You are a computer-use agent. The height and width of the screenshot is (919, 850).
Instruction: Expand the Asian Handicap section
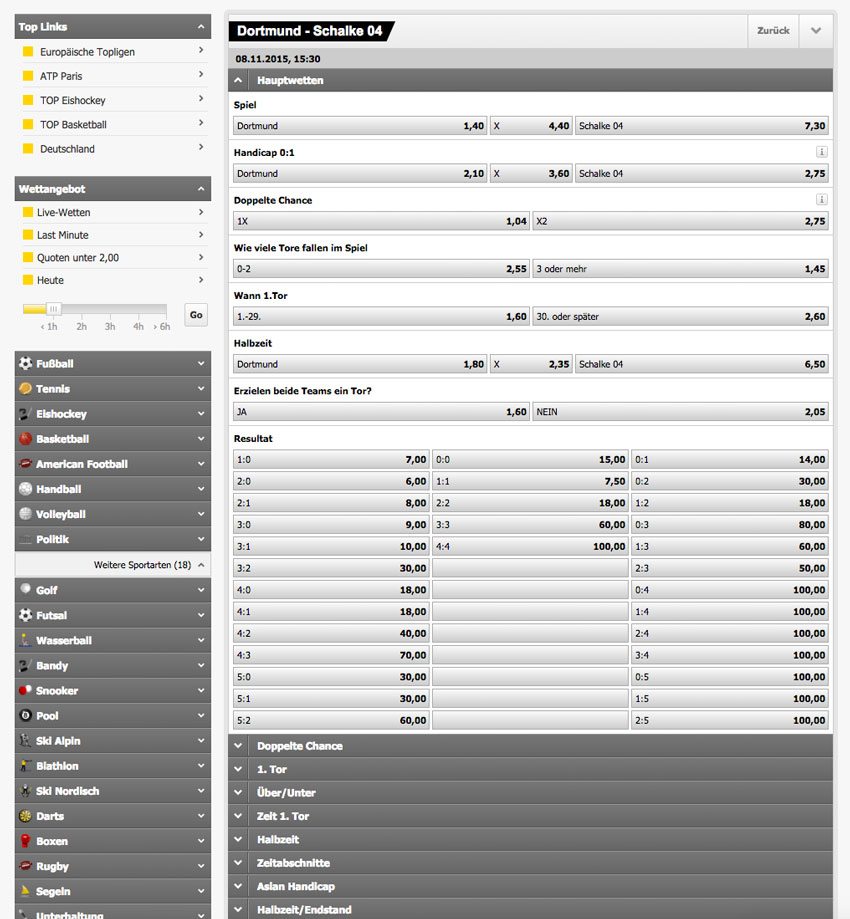531,886
